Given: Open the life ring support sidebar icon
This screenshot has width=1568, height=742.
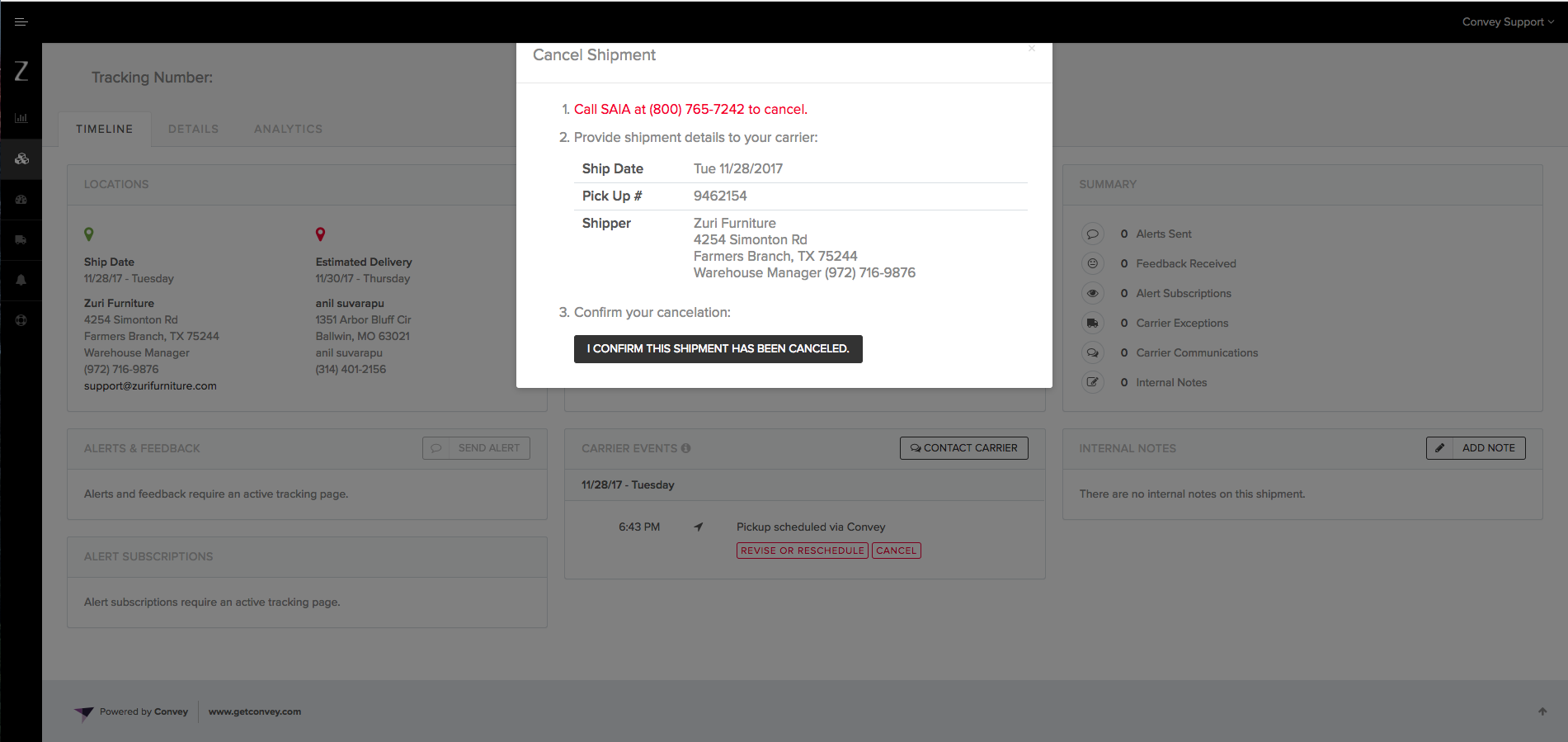Looking at the screenshot, I should tap(21, 320).
